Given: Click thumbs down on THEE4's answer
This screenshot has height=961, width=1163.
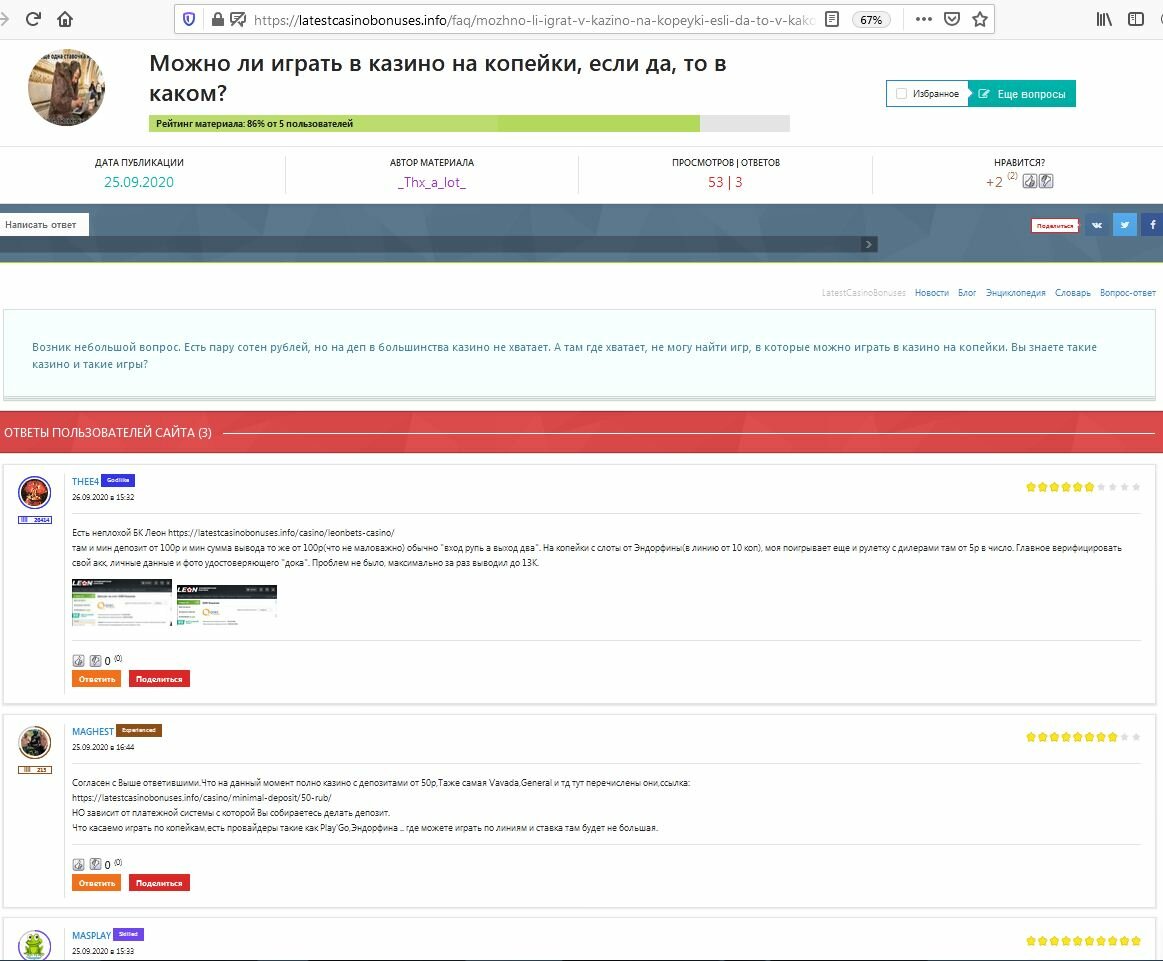Looking at the screenshot, I should click(x=95, y=660).
